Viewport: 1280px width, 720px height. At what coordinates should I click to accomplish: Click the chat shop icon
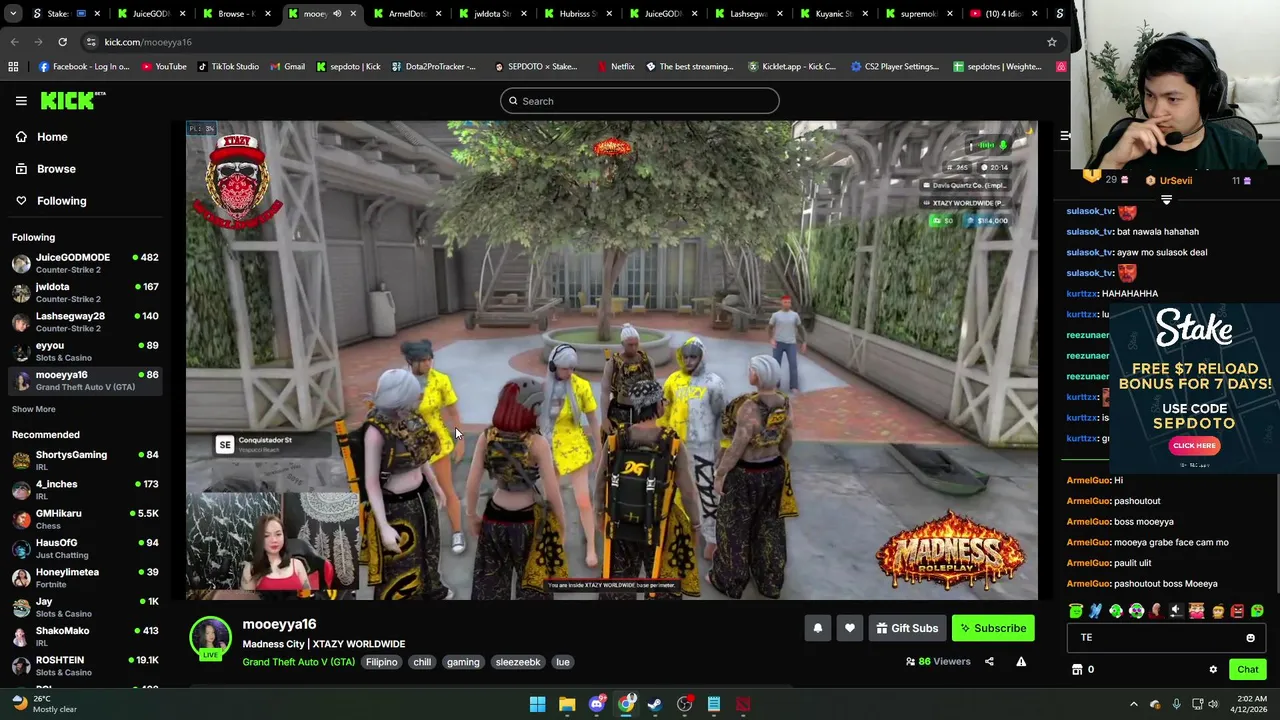tap(1077, 669)
